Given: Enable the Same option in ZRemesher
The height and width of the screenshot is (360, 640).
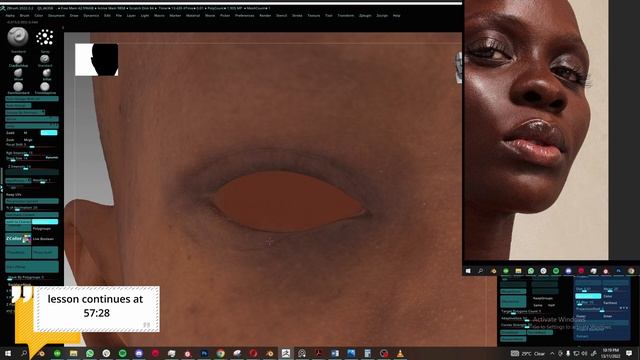Looking at the screenshot, I should [x=538, y=305].
